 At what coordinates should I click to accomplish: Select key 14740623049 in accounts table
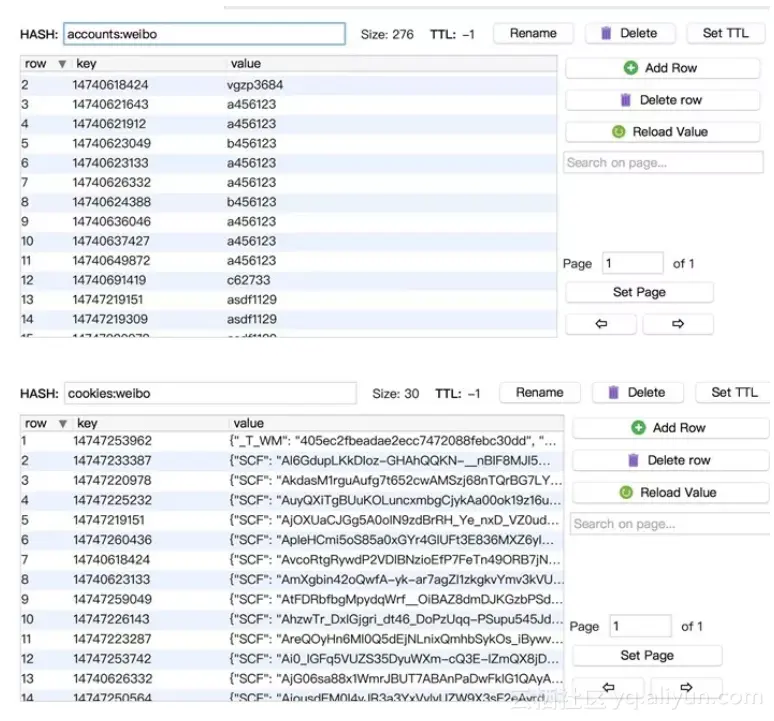point(112,143)
